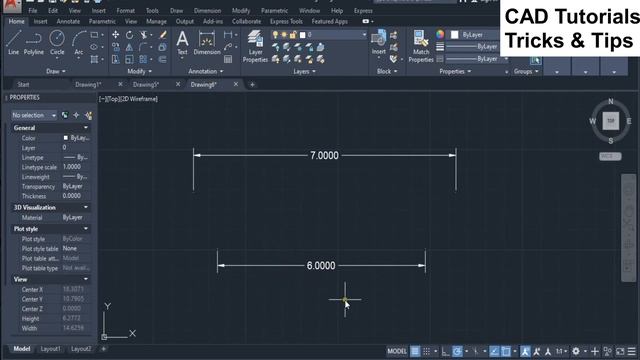Open the Express Tools ribbon tab
Viewport: 640px width, 360px height.
click(x=286, y=21)
